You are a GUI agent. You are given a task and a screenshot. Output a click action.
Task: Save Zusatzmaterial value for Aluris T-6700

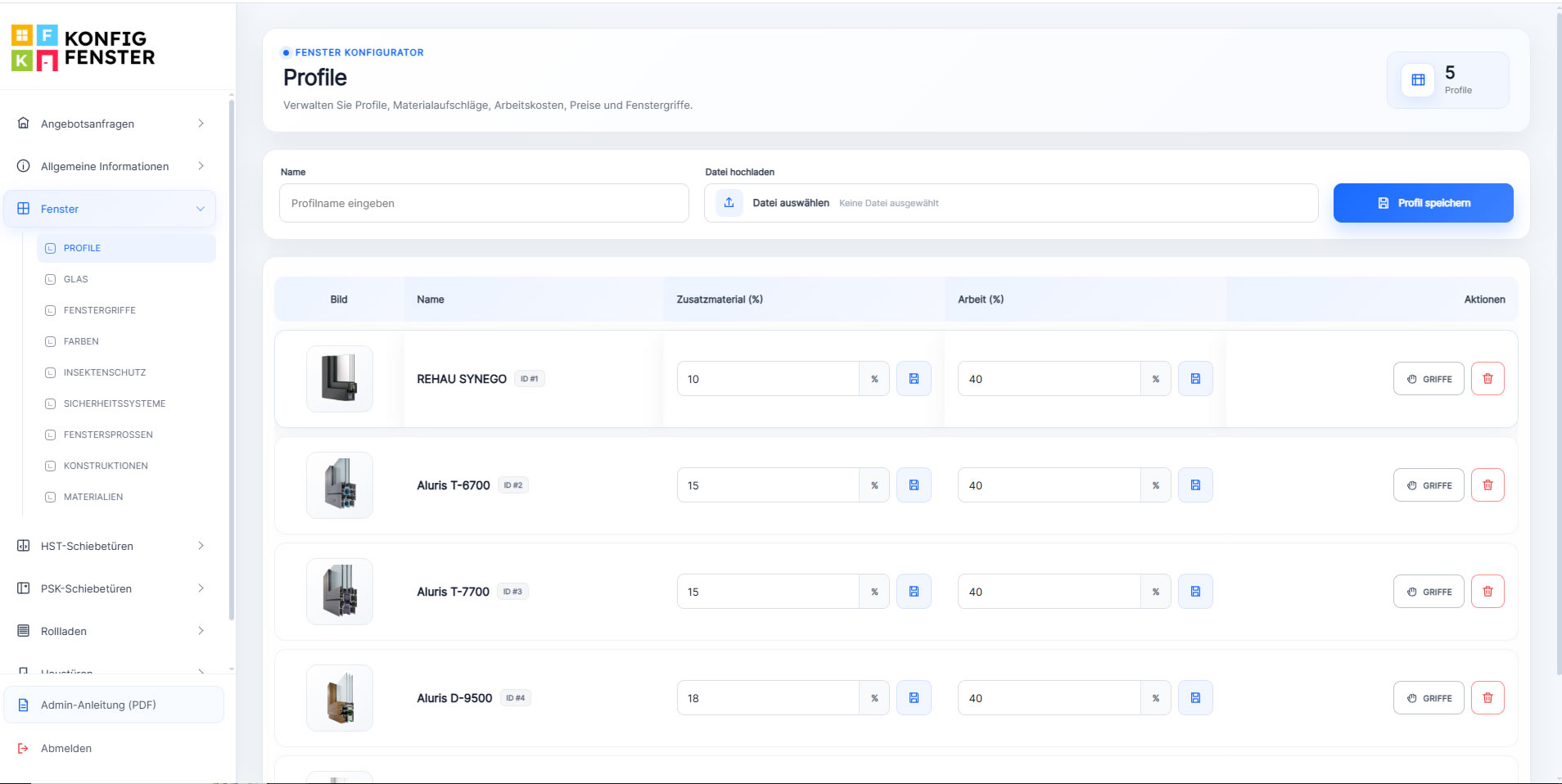(914, 485)
